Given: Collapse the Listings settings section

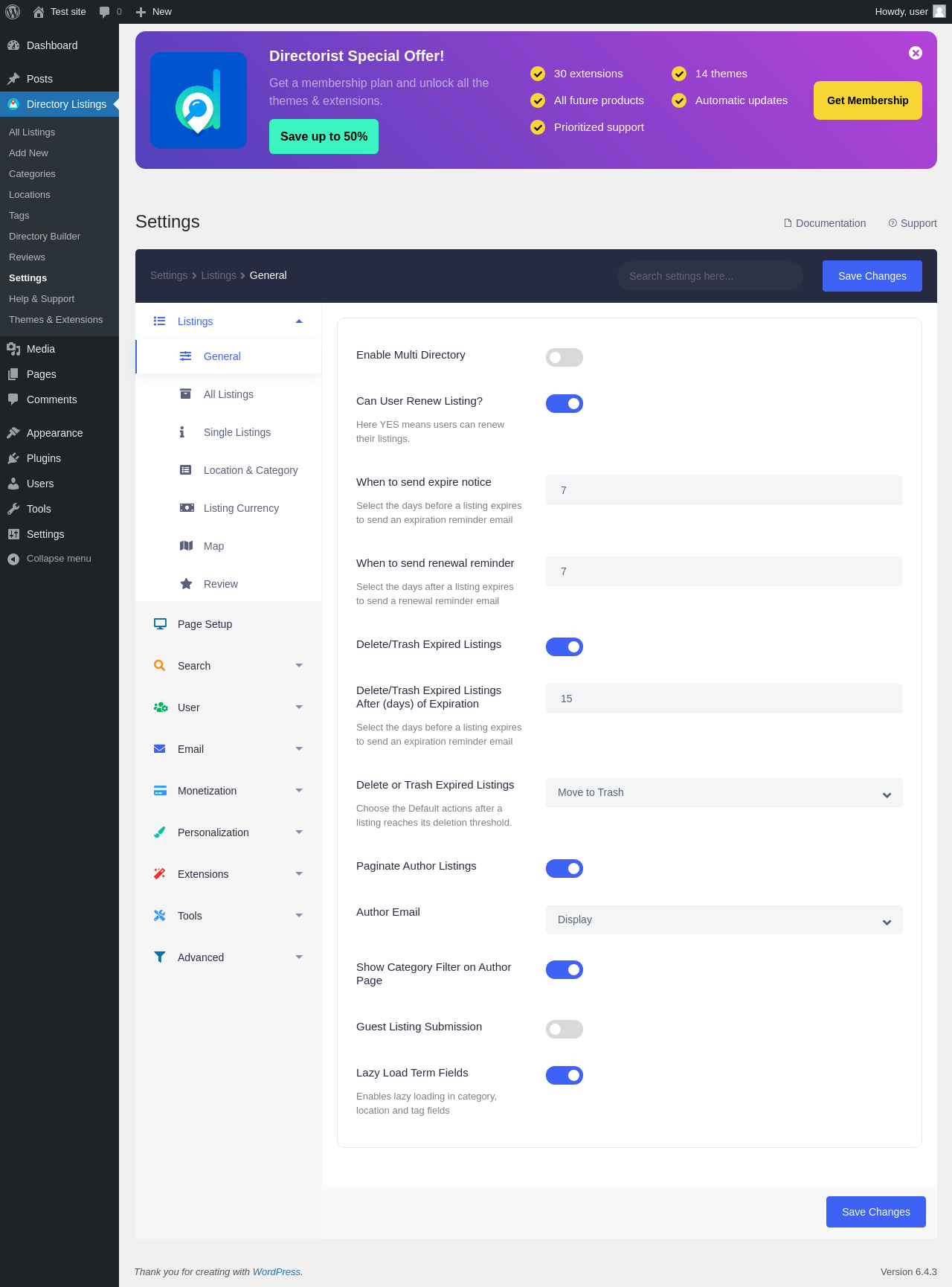Looking at the screenshot, I should point(299,321).
